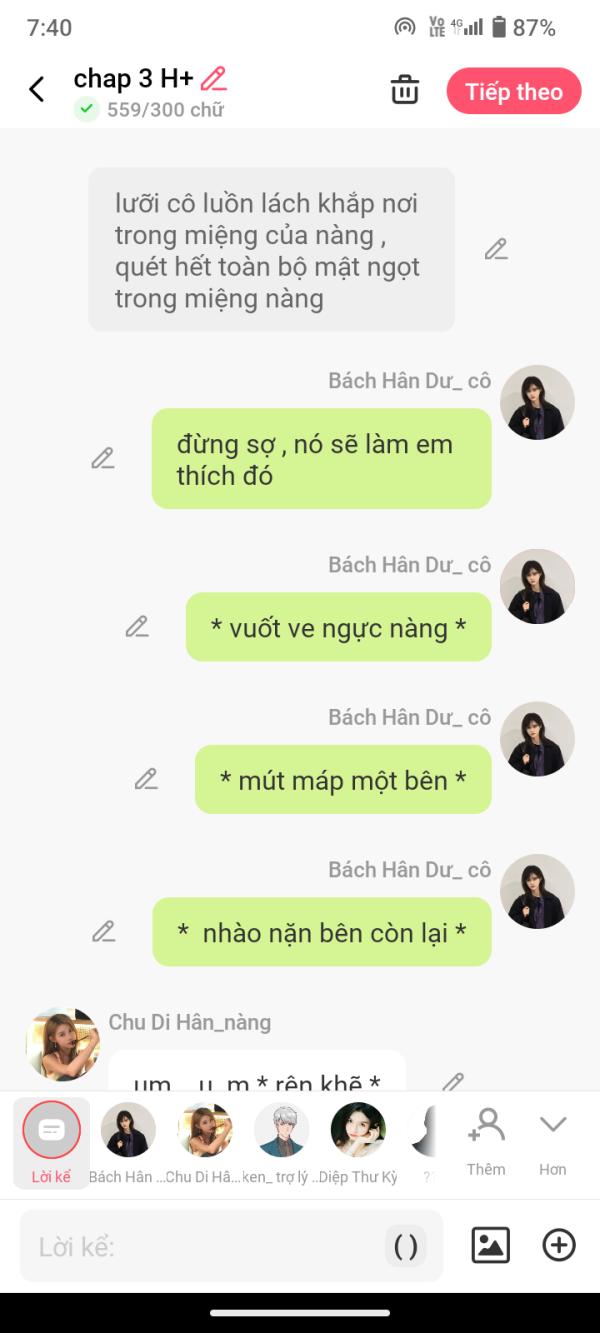Choose Diệp Thư Kỳ character avatar

(358, 1143)
